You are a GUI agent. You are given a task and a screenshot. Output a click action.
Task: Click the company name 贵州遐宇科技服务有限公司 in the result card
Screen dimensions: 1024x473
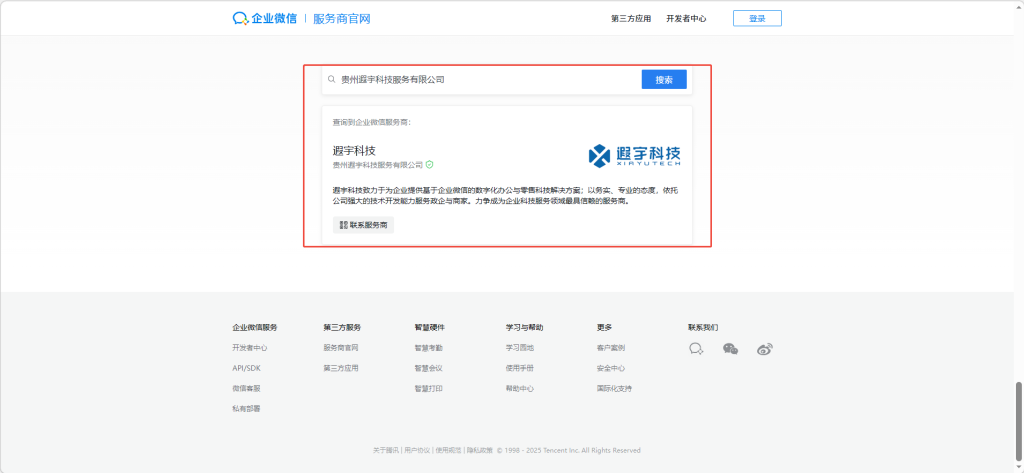click(377, 165)
